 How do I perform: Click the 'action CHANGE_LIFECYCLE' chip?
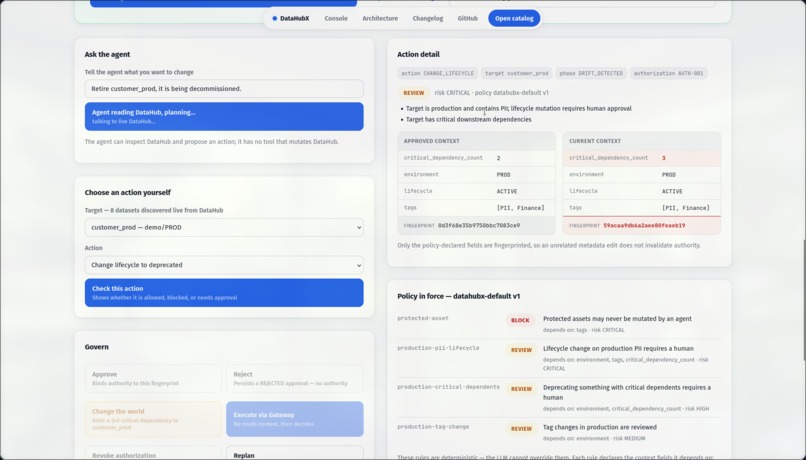coord(437,73)
